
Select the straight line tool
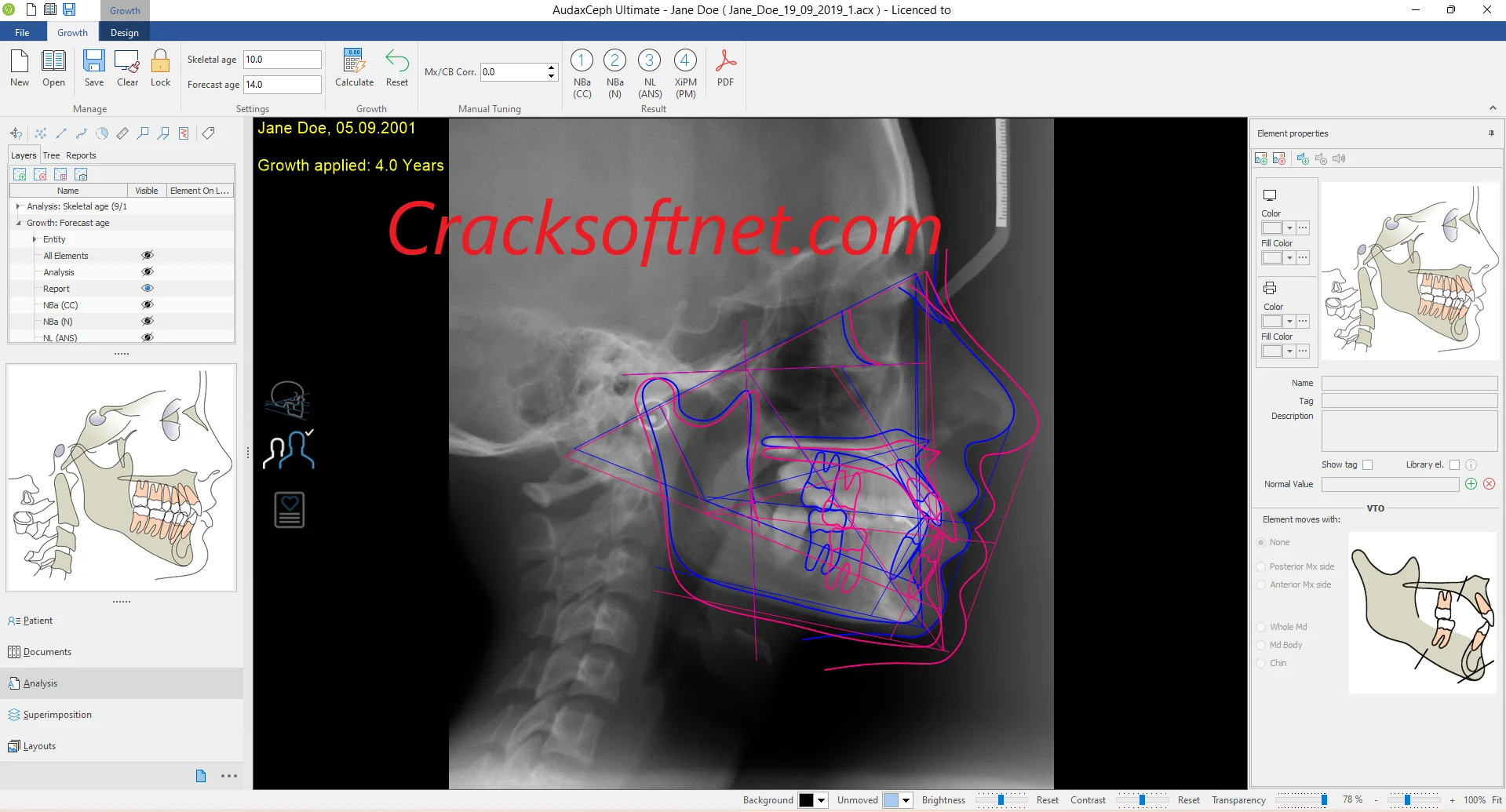tap(61, 133)
